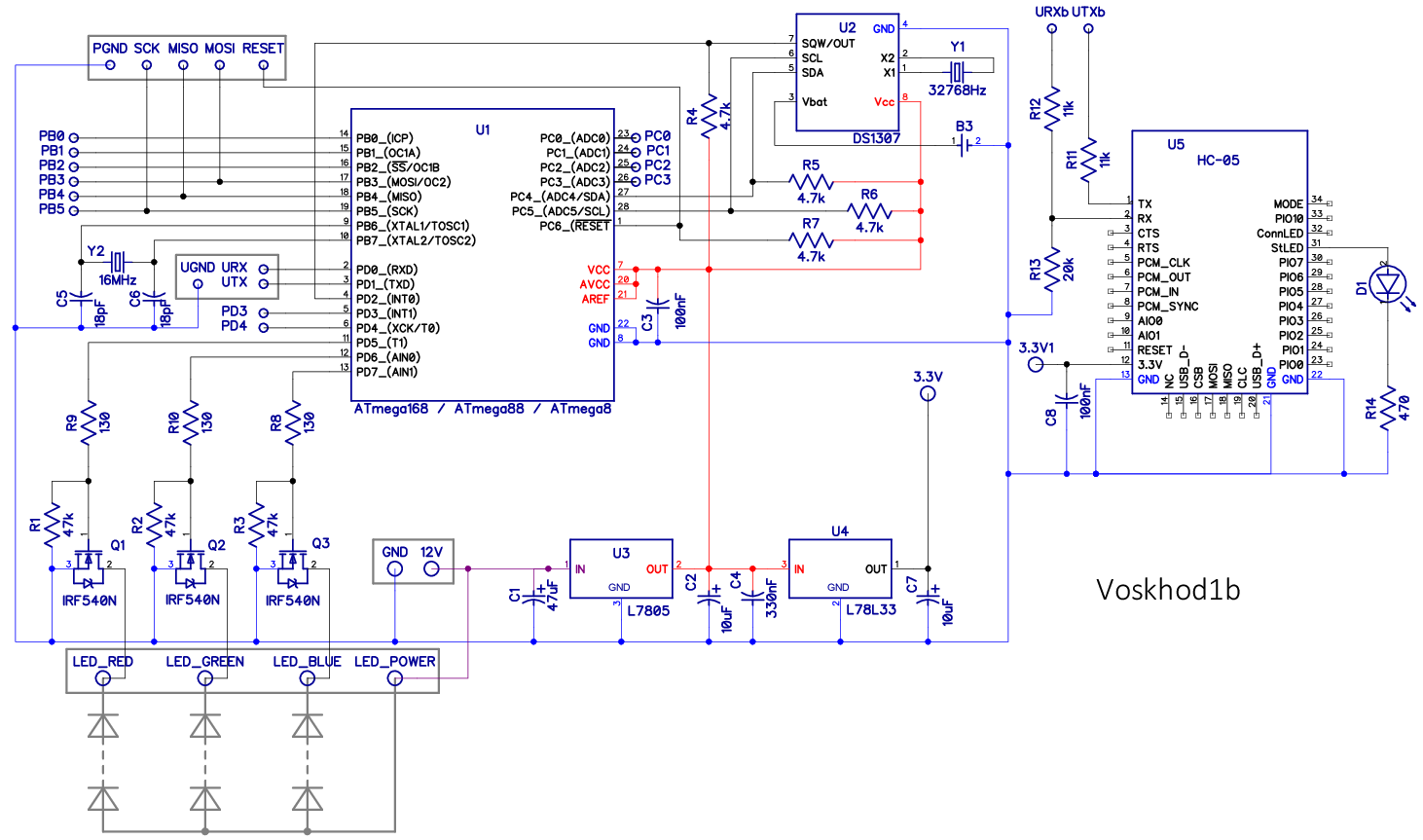Select the R5 4.7k resistor
This screenshot has width=1423, height=840.
point(811,182)
